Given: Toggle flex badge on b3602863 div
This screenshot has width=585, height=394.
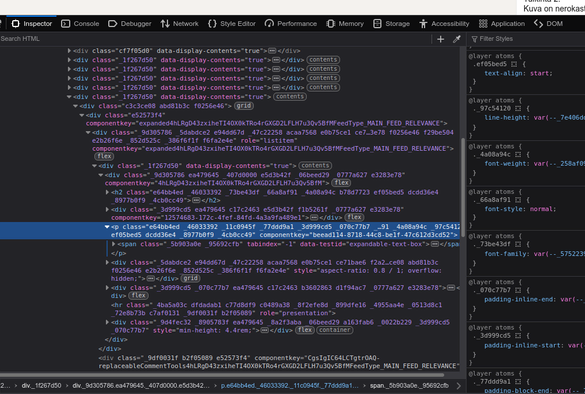Looking at the screenshot, I should coord(138,296).
